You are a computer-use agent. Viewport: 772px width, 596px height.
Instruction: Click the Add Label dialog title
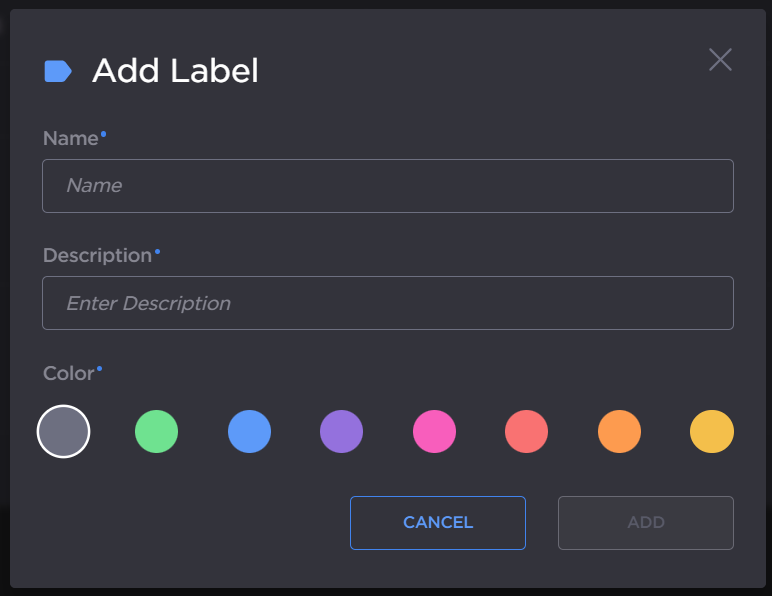tap(175, 71)
